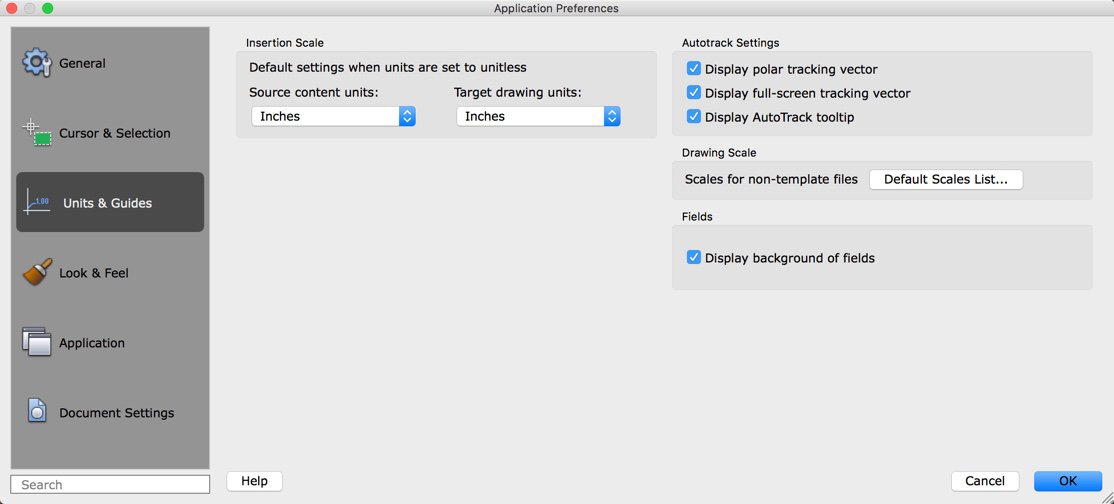Image resolution: width=1114 pixels, height=504 pixels.
Task: Select the Document Settings tab label
Action: tap(116, 413)
